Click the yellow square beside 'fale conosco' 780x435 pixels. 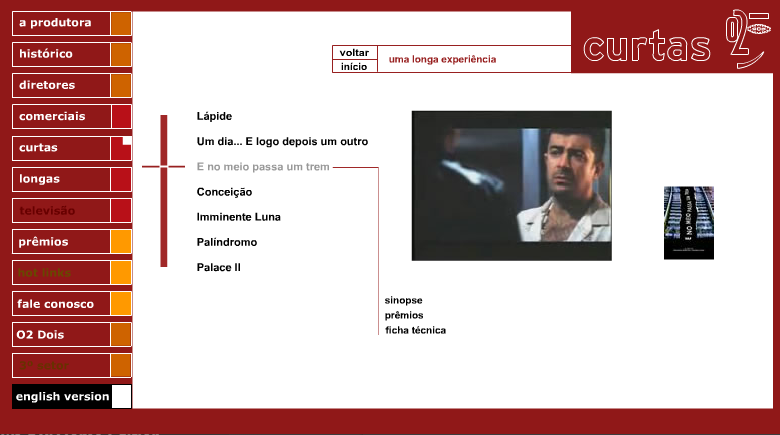tap(121, 304)
